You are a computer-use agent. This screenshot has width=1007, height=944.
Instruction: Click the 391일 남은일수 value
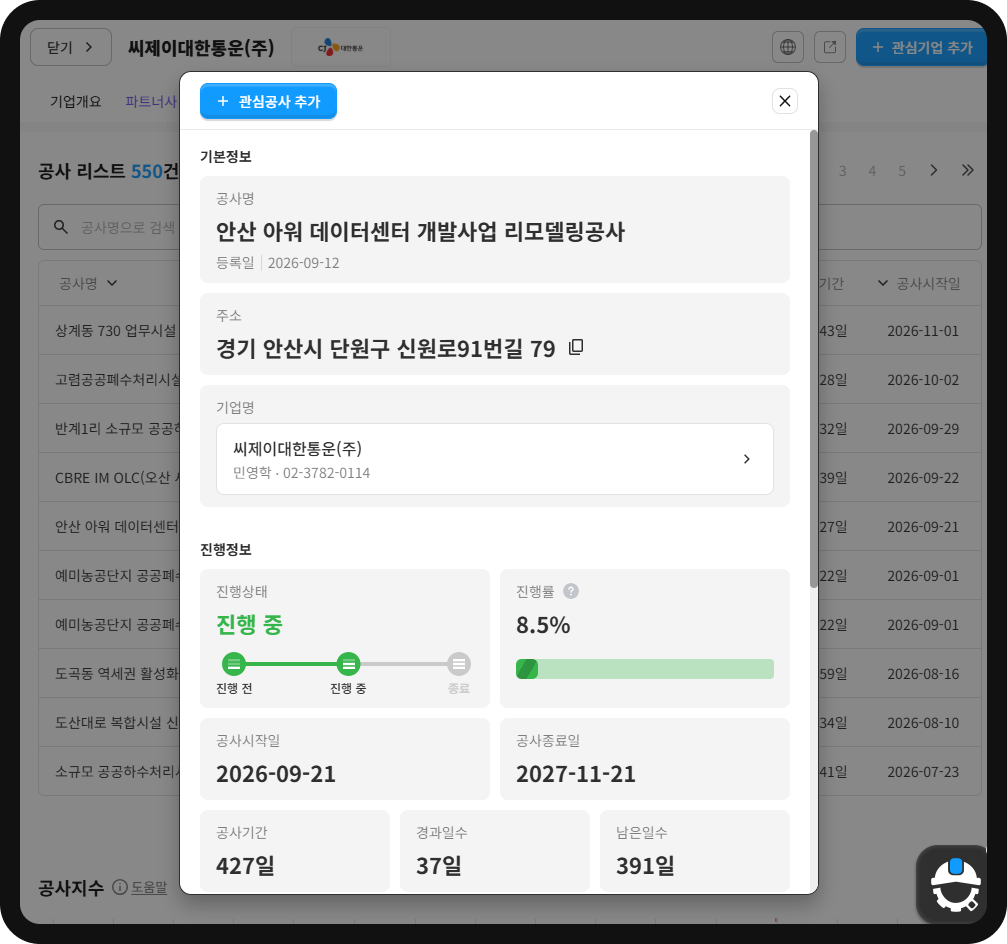click(x=645, y=866)
